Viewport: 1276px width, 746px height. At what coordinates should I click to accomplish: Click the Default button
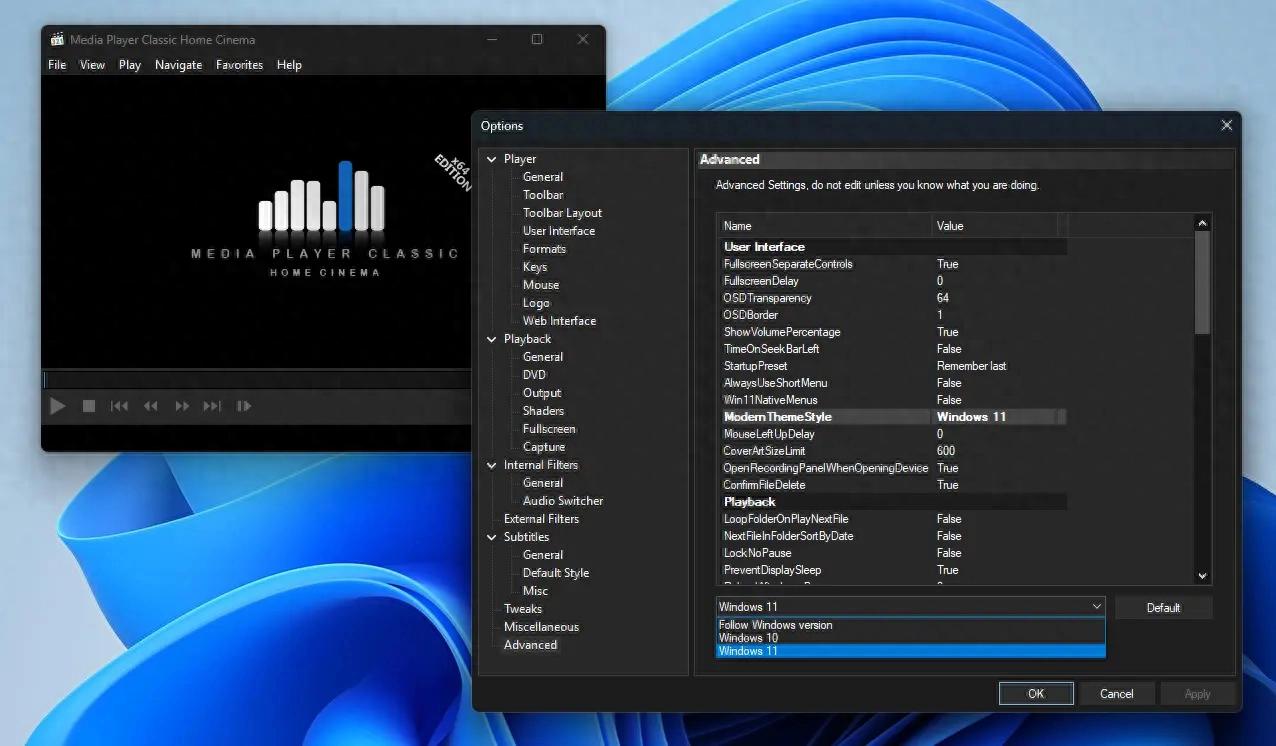click(x=1163, y=608)
